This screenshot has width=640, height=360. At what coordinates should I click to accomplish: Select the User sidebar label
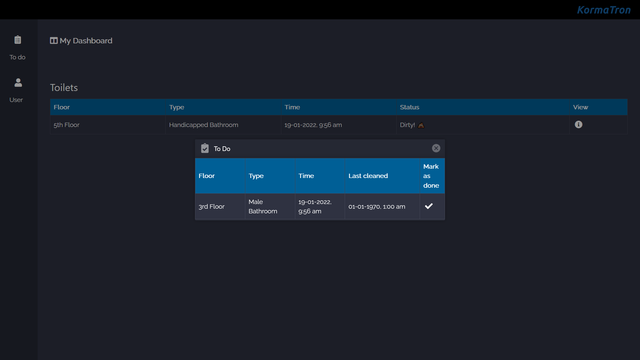pos(16,100)
